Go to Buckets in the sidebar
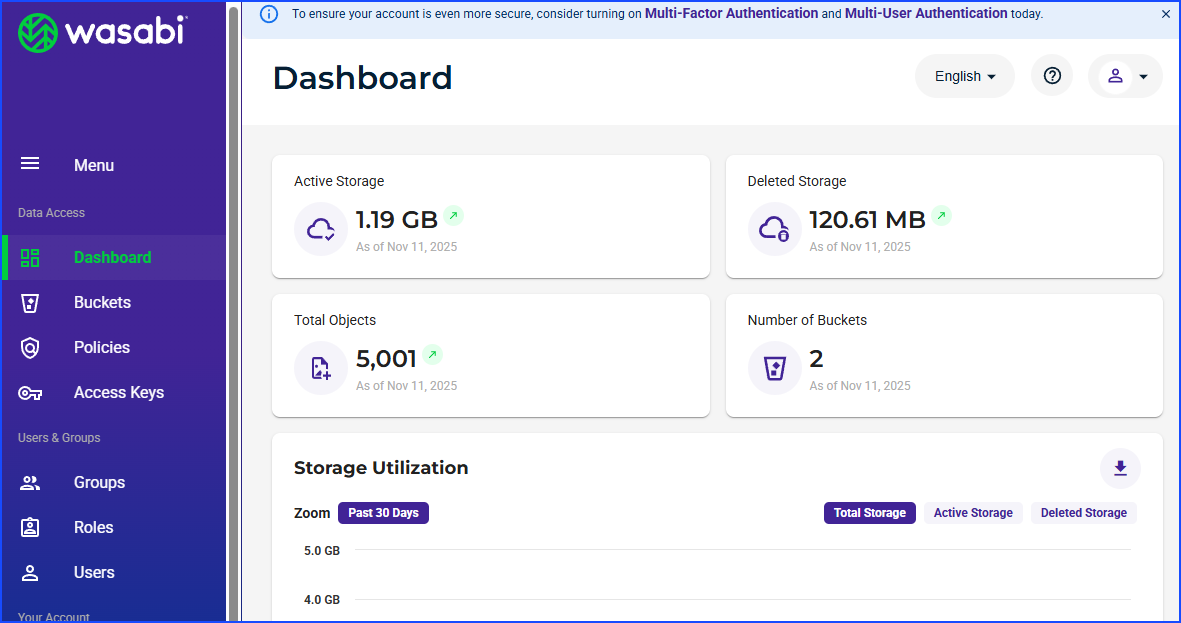This screenshot has width=1181, height=623. tap(102, 302)
